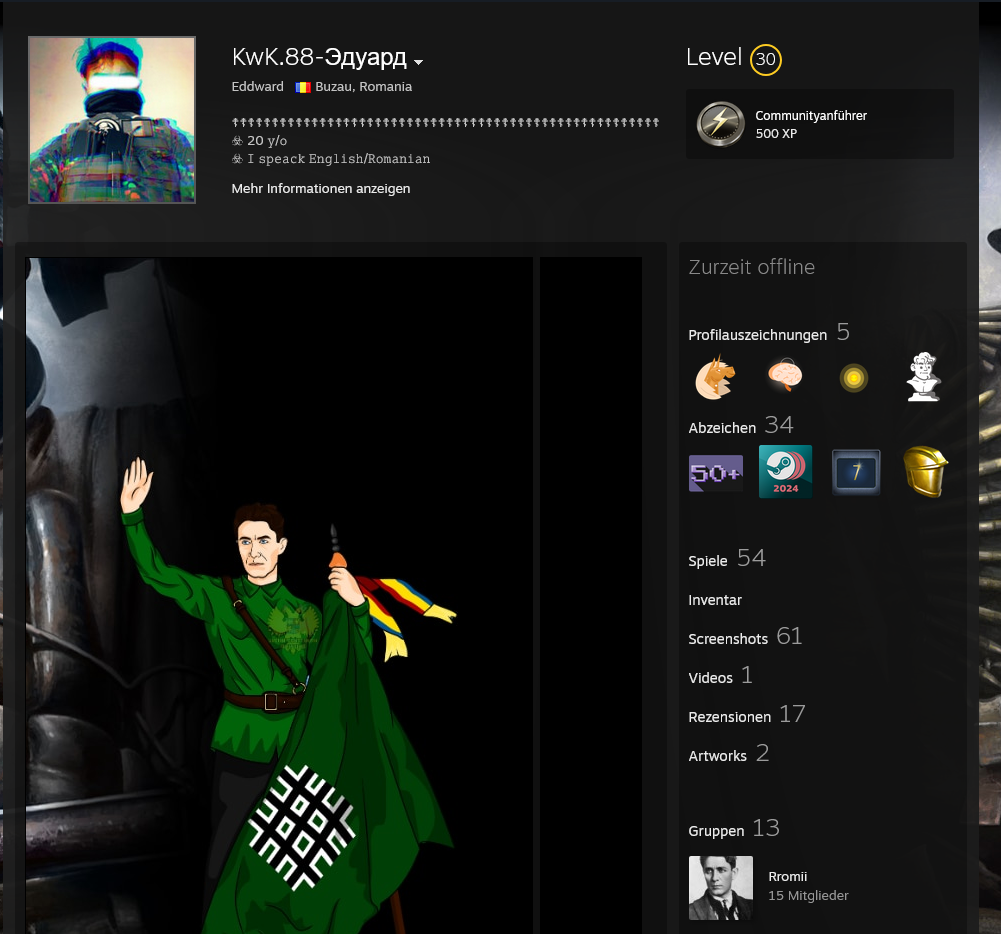1001x934 pixels.
Task: Open the Screenshots section
Action: (728, 639)
